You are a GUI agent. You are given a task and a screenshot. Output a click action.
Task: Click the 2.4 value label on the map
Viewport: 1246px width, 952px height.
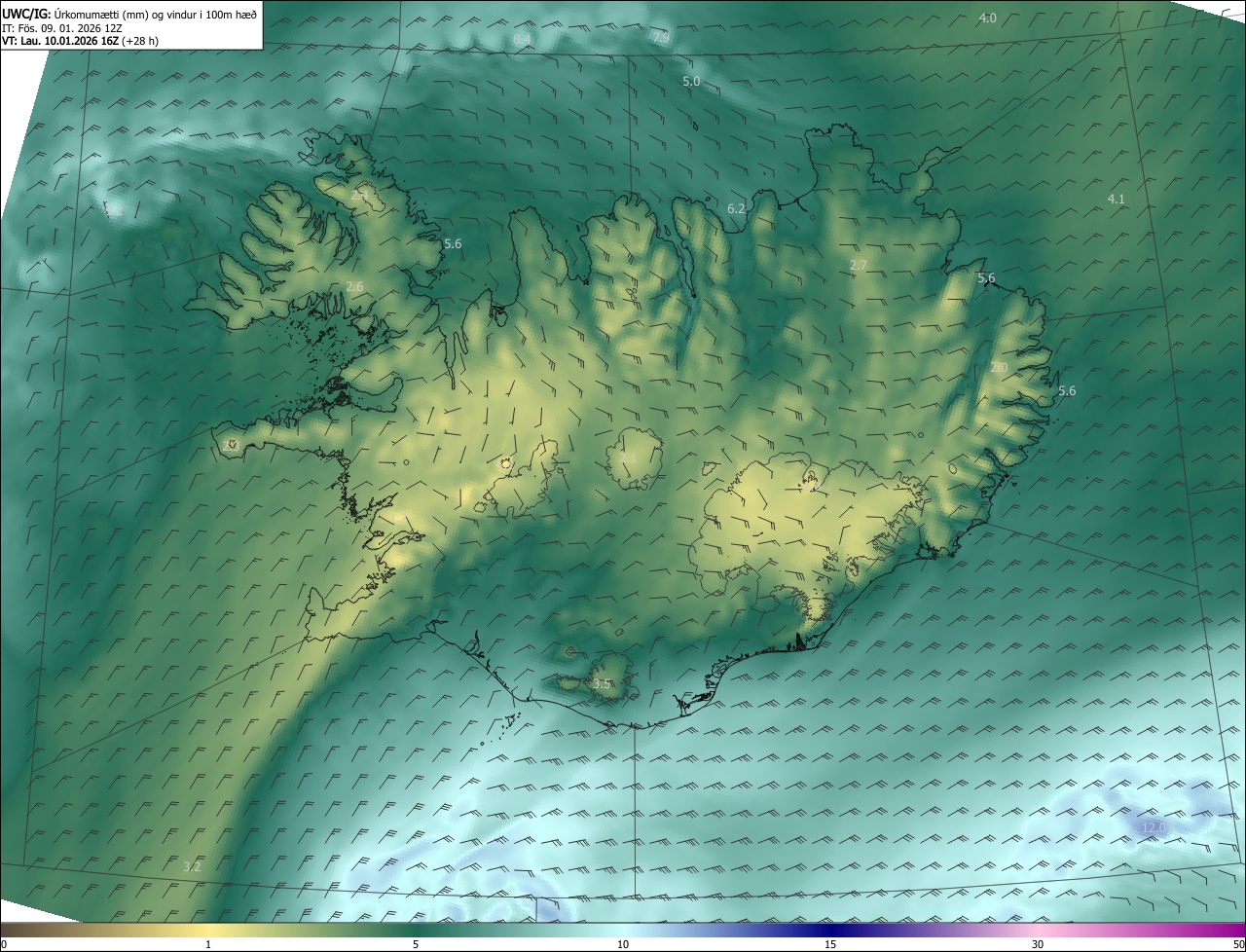tap(359, 196)
